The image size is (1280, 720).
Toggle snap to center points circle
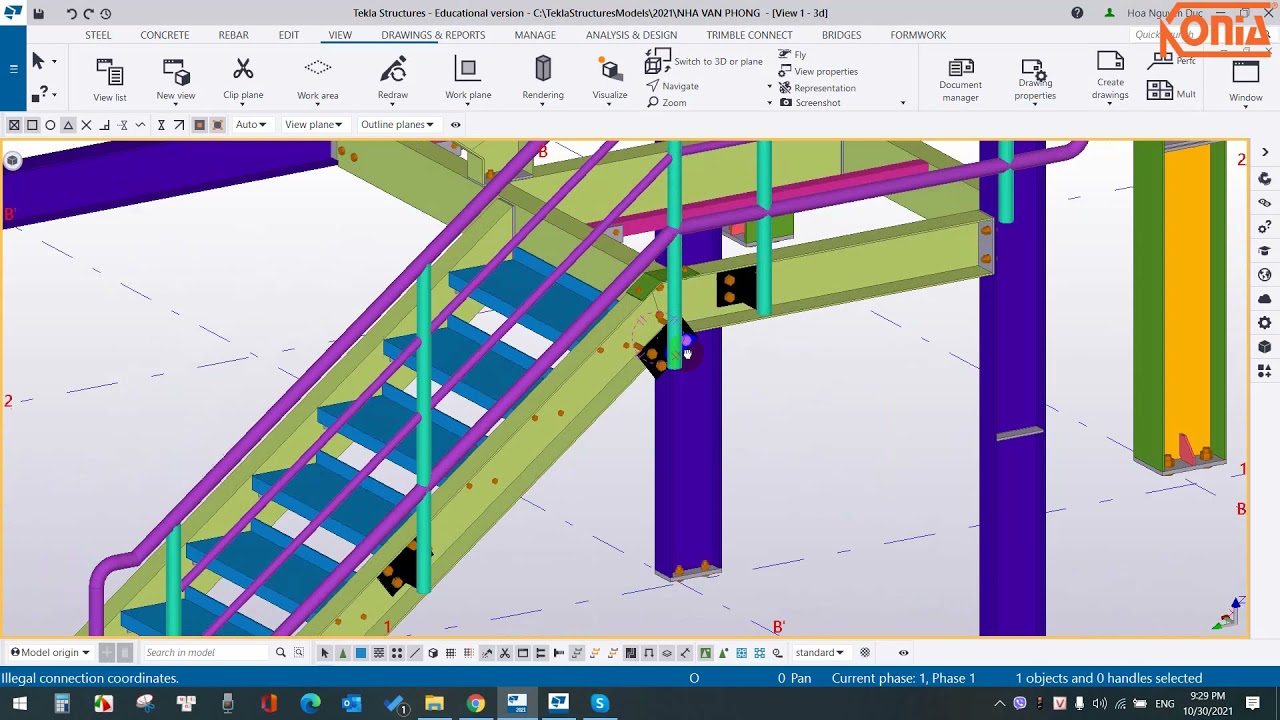[x=50, y=125]
